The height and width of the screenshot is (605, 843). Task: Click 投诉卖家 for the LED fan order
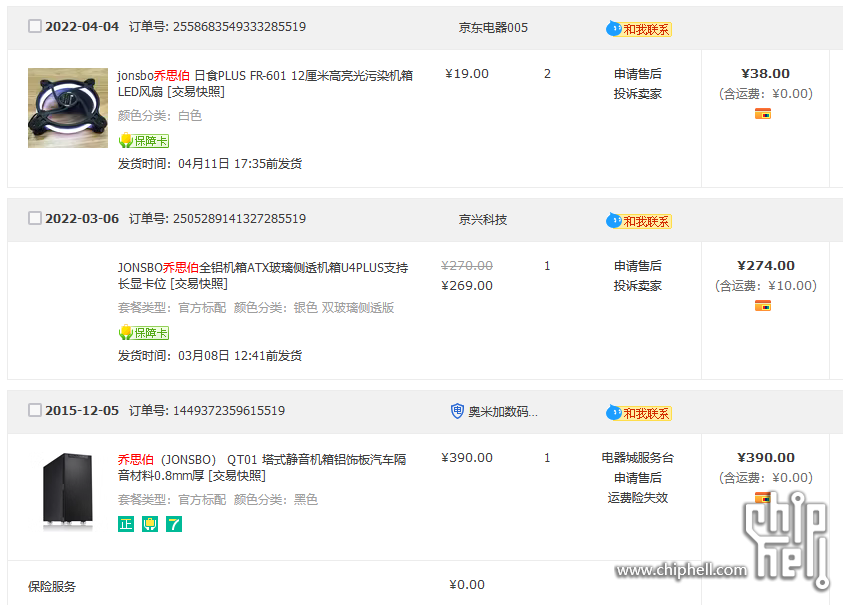[x=638, y=94]
